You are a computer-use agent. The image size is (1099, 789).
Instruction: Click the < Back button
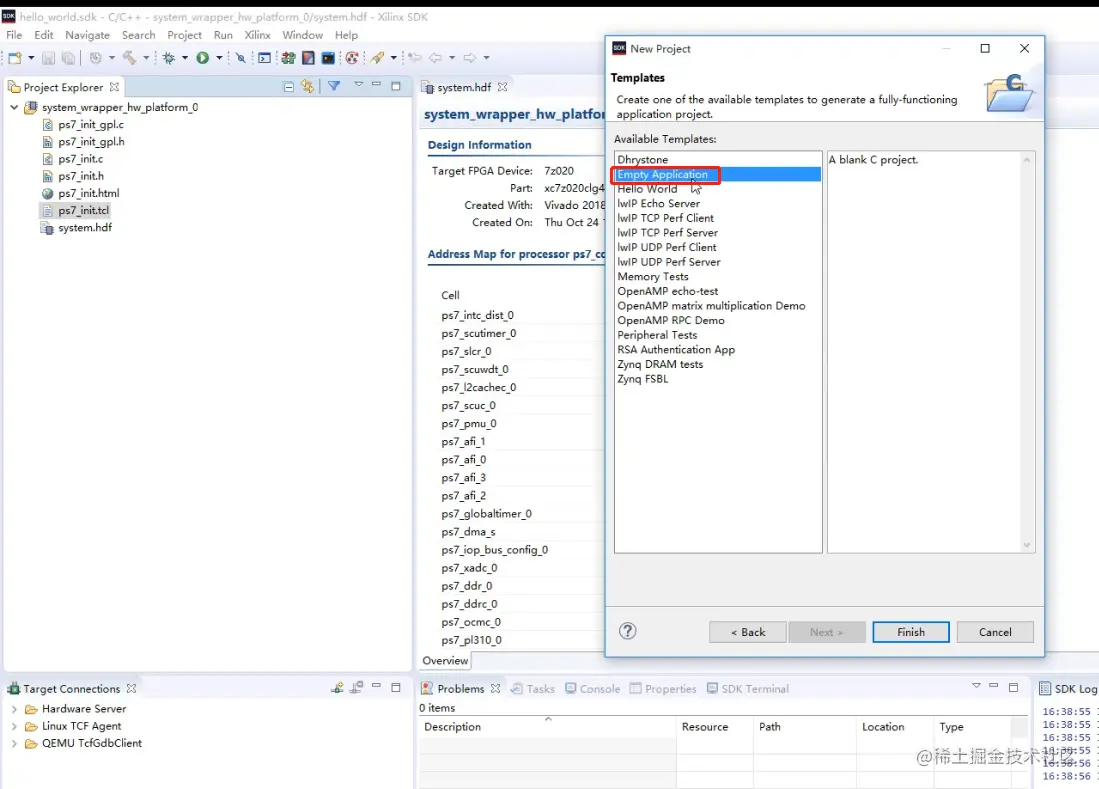coord(748,632)
